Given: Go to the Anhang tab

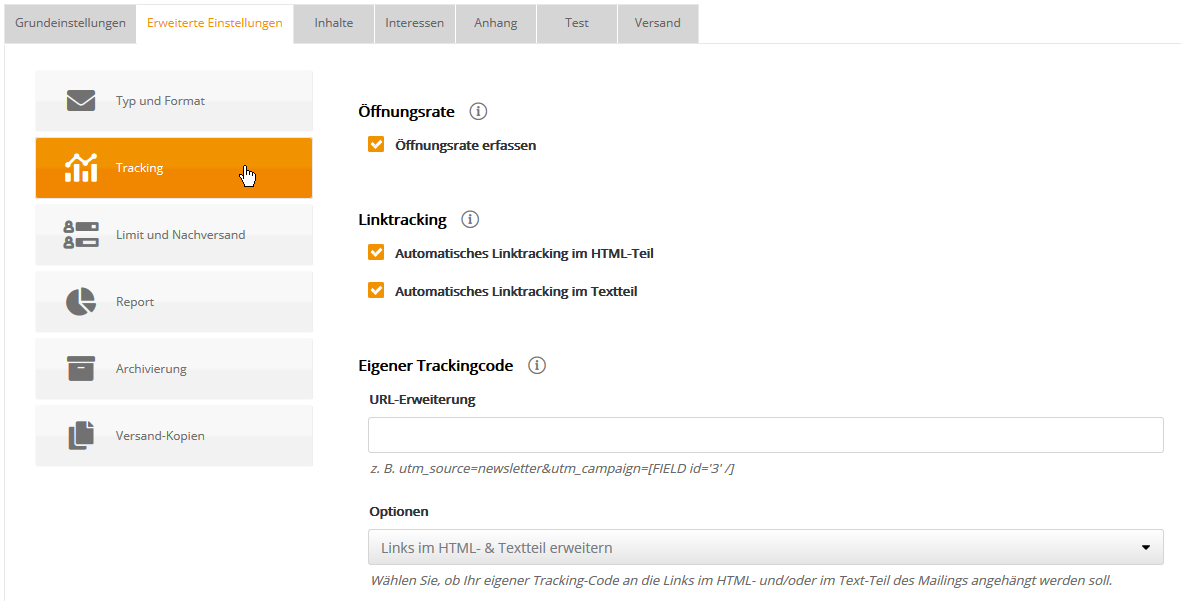Looking at the screenshot, I should pos(496,23).
